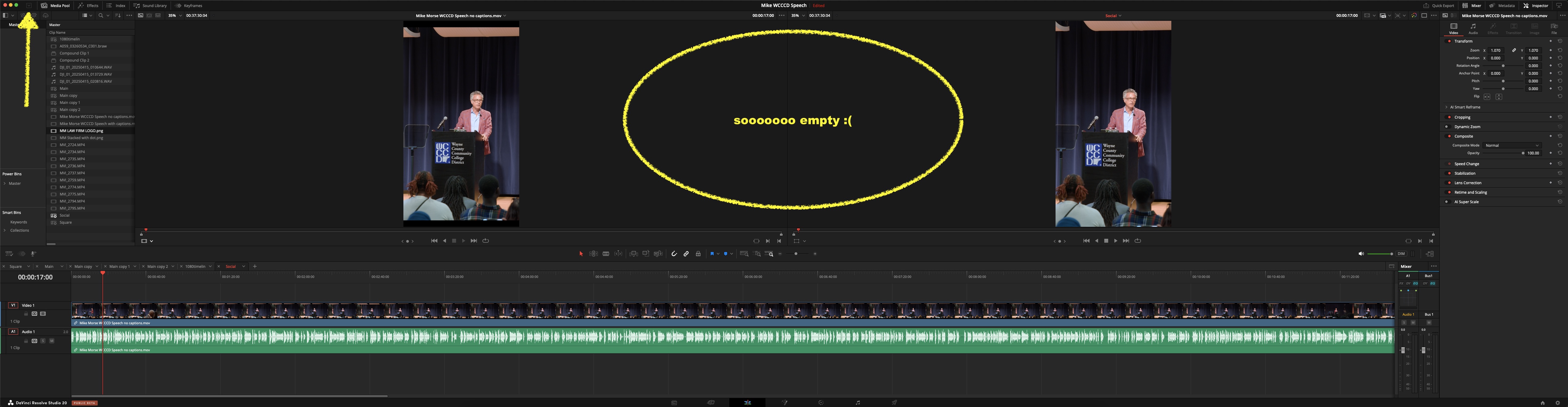Switch Inspector to Audio tab

coord(1473,29)
